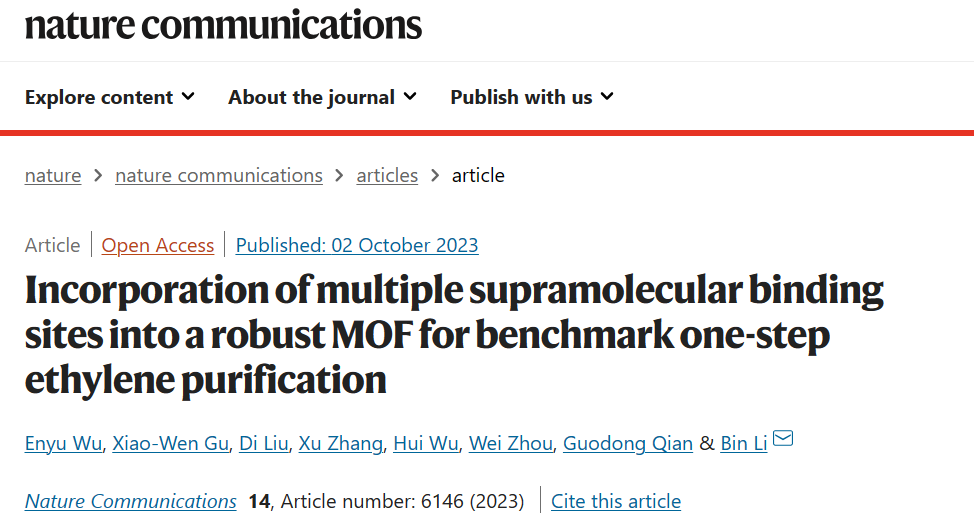Open the Publish with us menu

click(532, 97)
